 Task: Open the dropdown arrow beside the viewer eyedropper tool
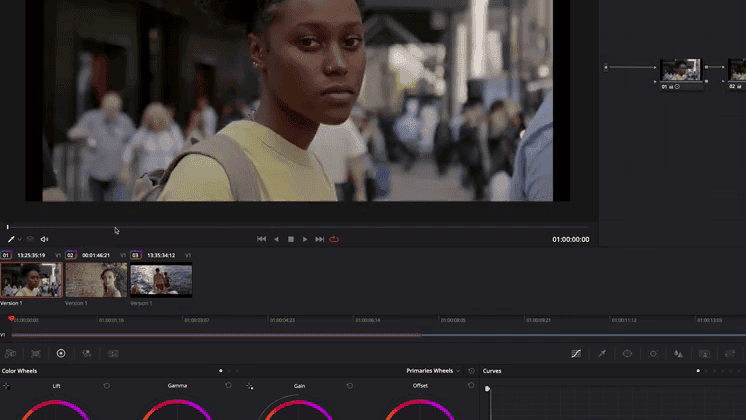click(20, 239)
